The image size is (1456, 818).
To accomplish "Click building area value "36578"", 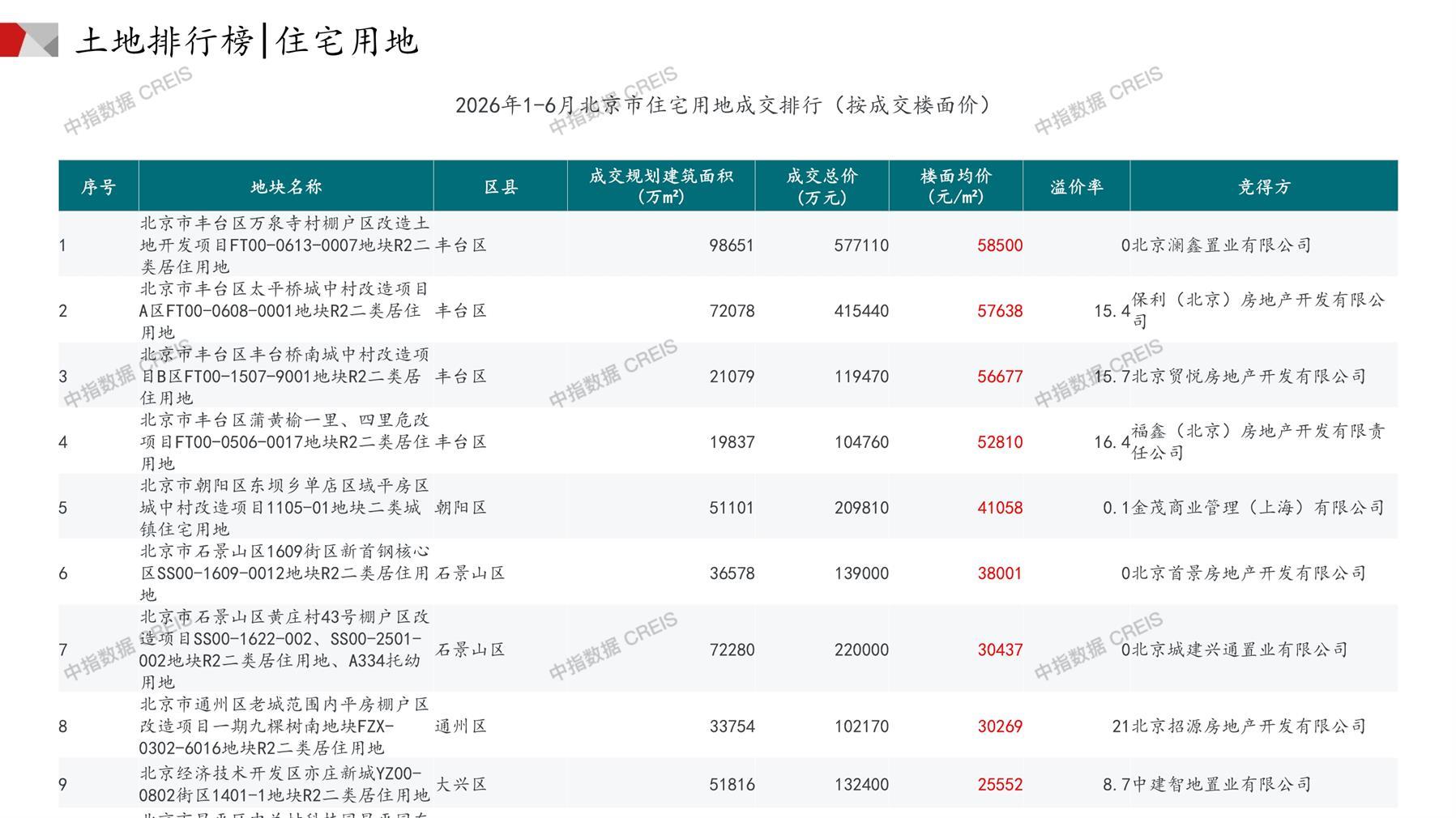I will coord(732,573).
